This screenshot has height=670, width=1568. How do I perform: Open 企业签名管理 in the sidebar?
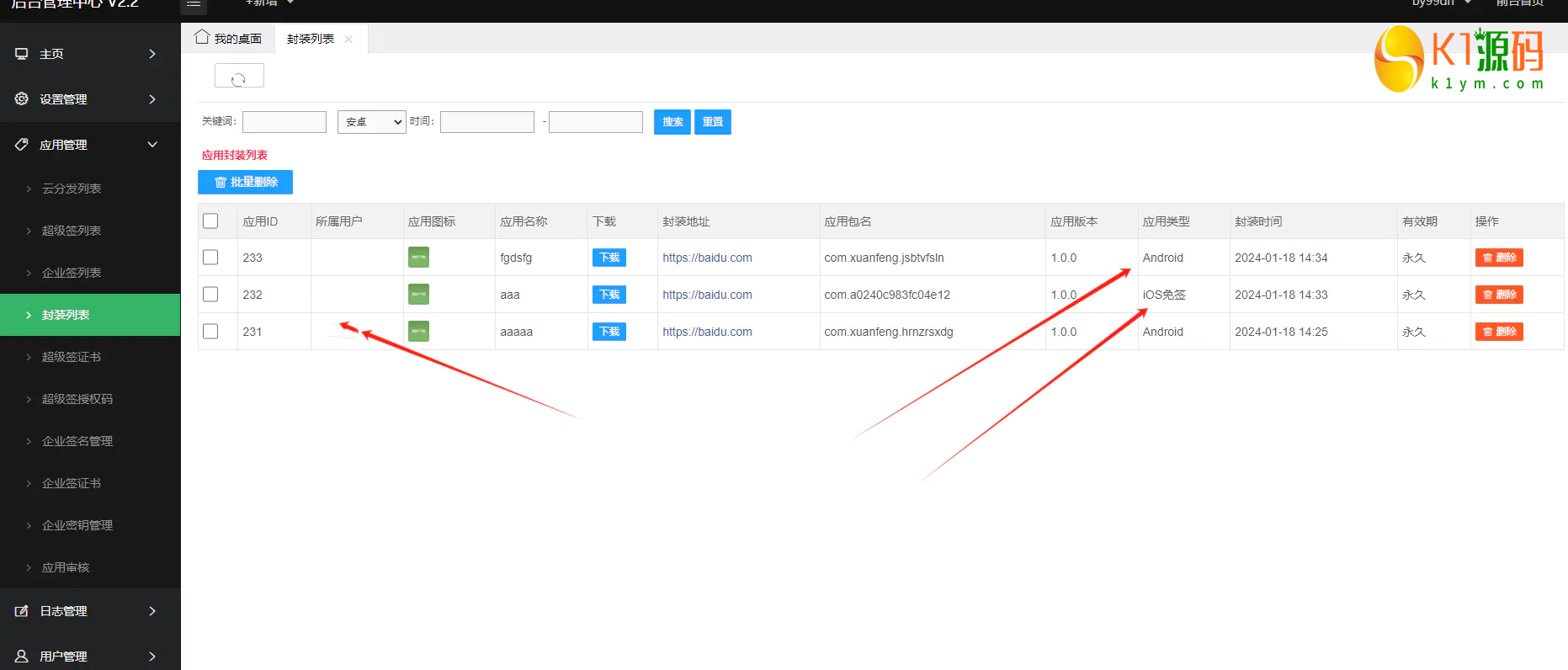(x=90, y=441)
